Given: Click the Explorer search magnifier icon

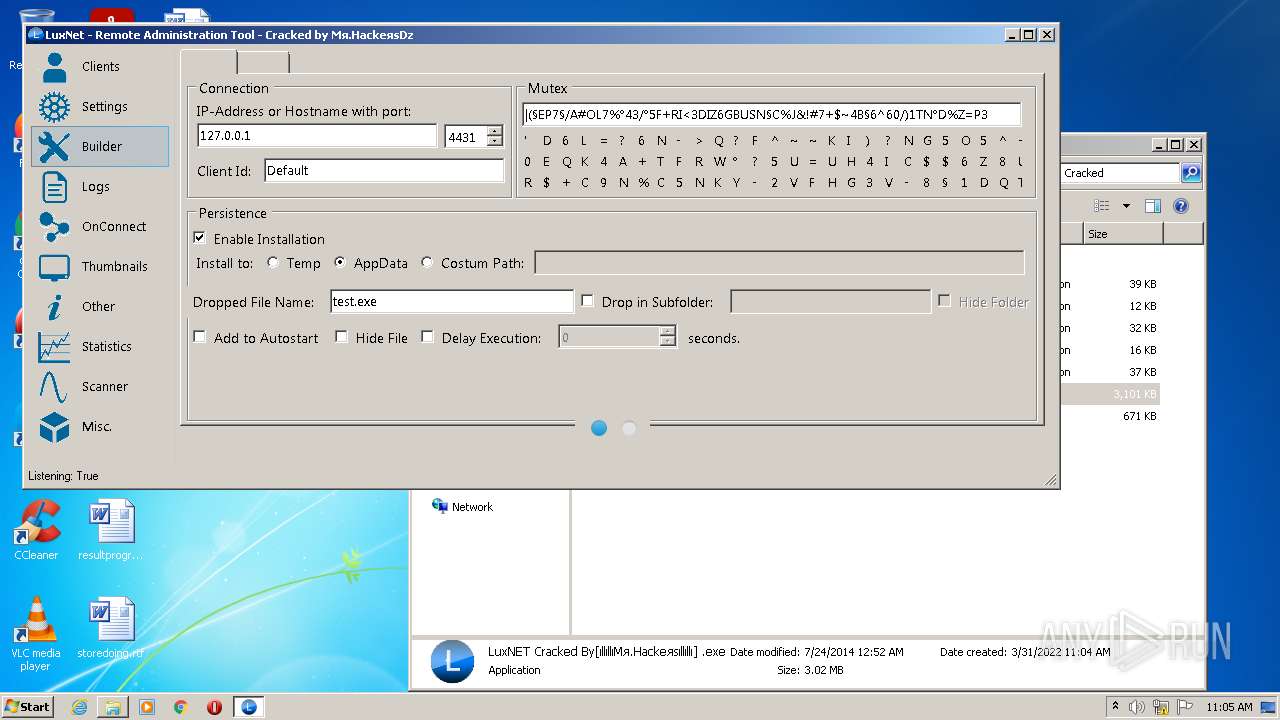Looking at the screenshot, I should click(1190, 173).
